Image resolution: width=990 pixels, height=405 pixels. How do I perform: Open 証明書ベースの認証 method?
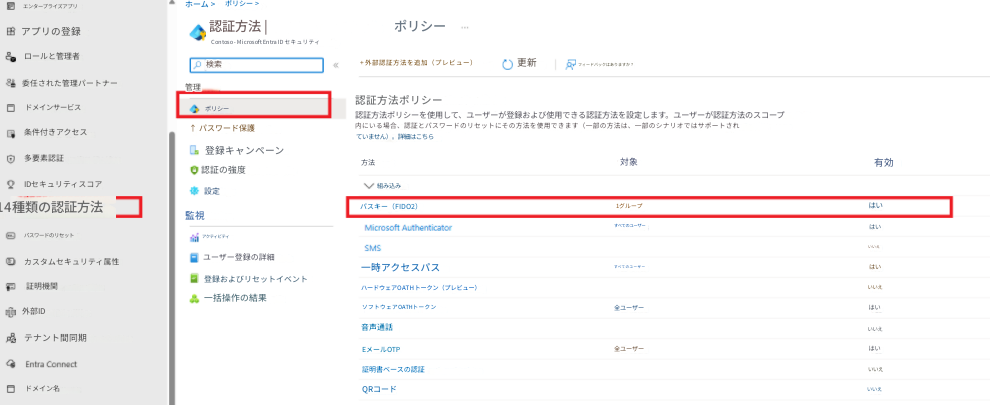[x=392, y=369]
